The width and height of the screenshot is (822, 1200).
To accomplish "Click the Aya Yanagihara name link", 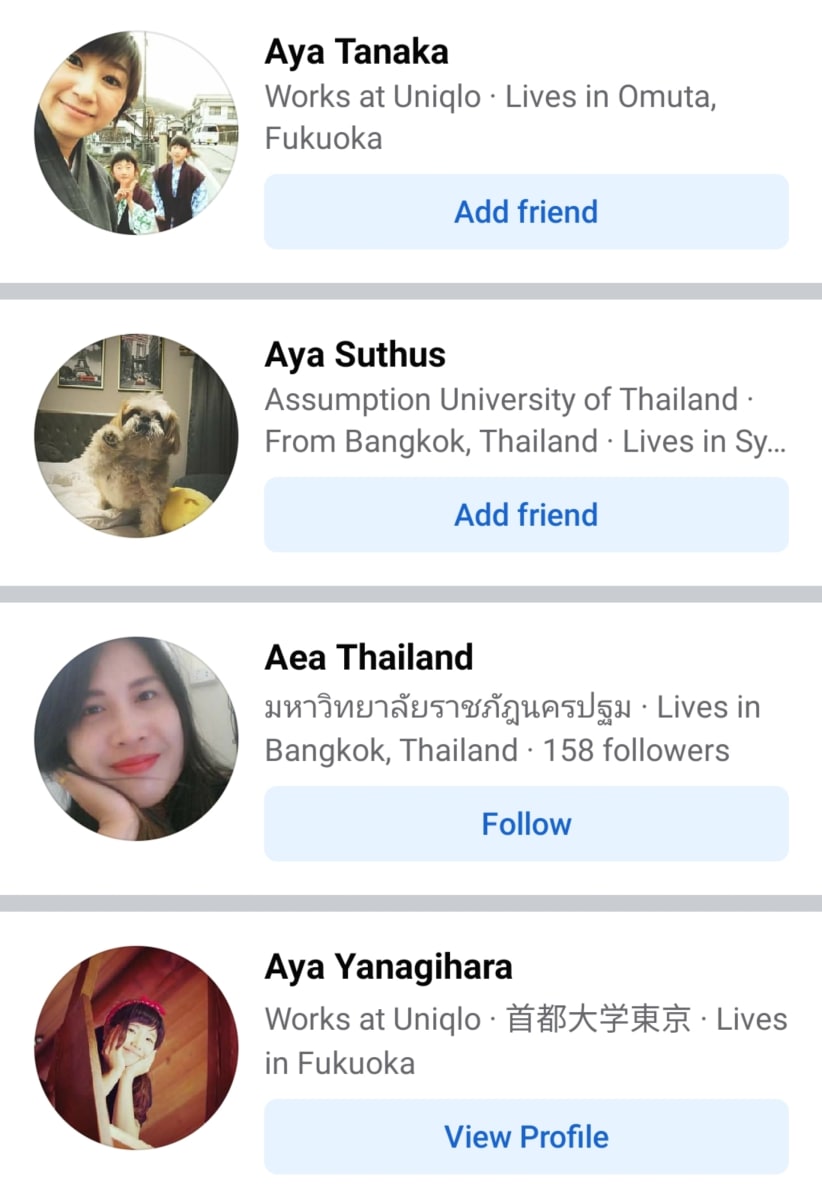I will click(x=388, y=967).
